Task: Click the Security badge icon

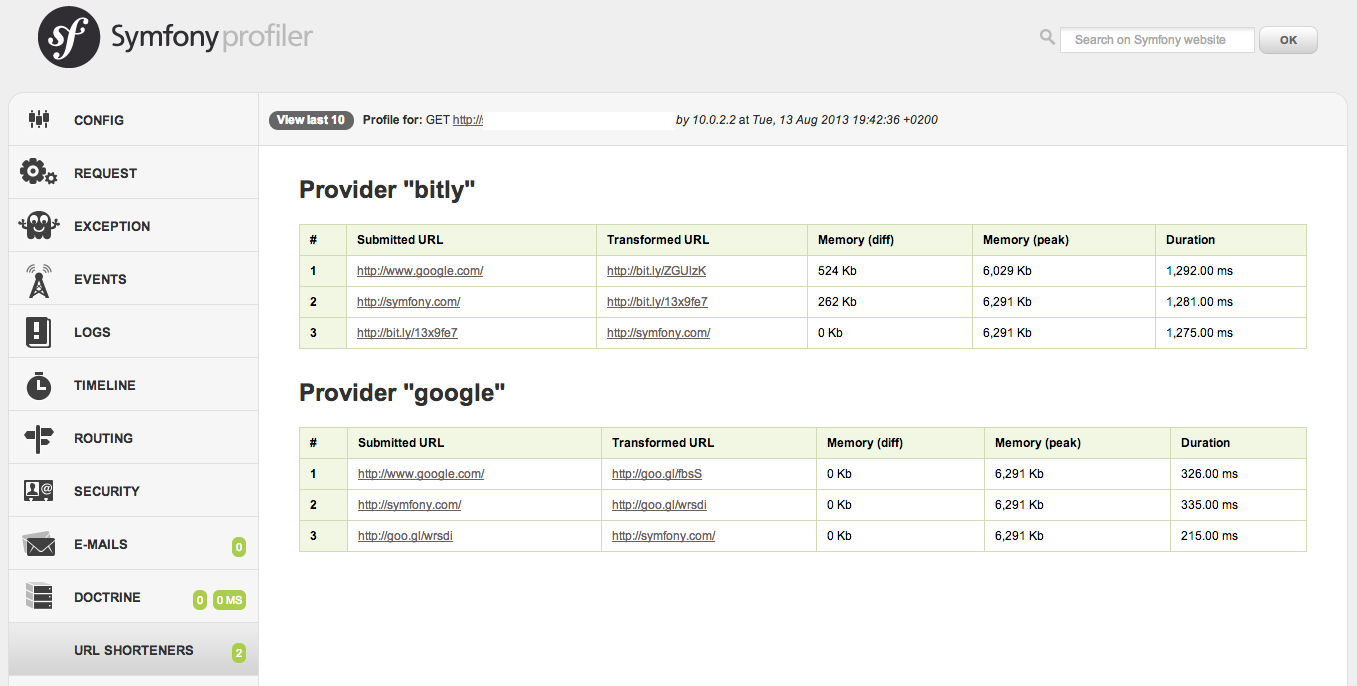Action: (39, 491)
